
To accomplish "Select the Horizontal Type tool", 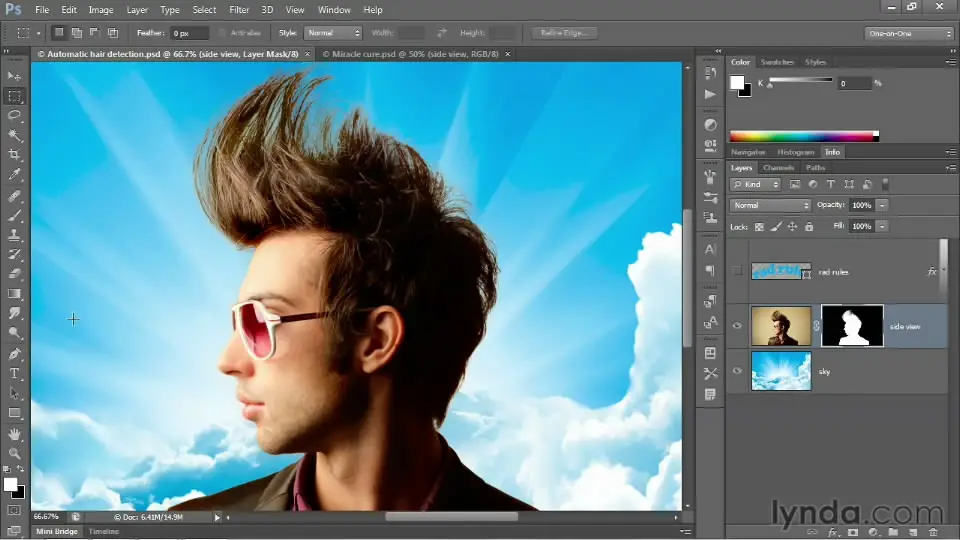I will coord(15,373).
